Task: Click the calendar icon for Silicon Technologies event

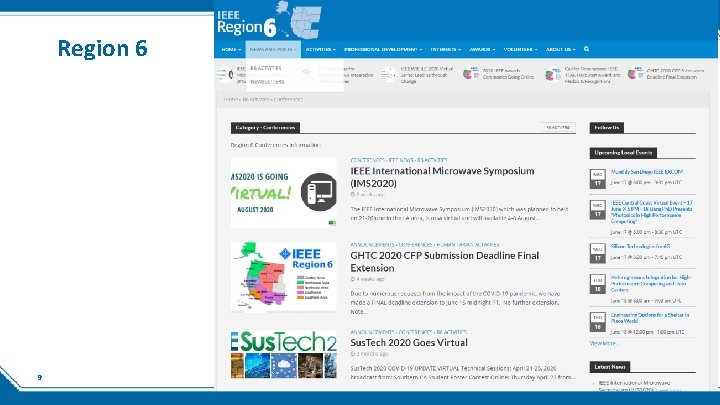Action: [x=597, y=253]
